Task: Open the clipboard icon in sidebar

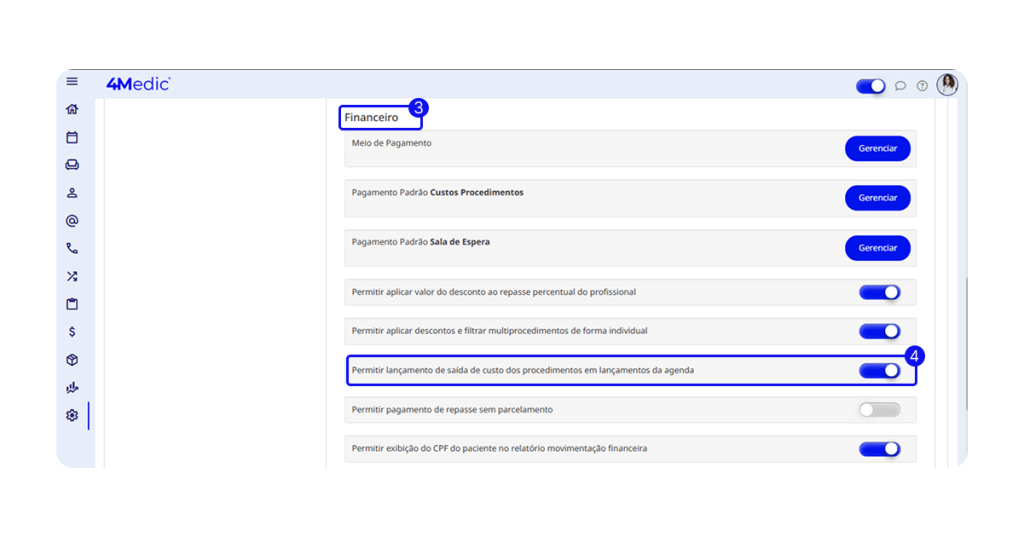Action: click(72, 304)
